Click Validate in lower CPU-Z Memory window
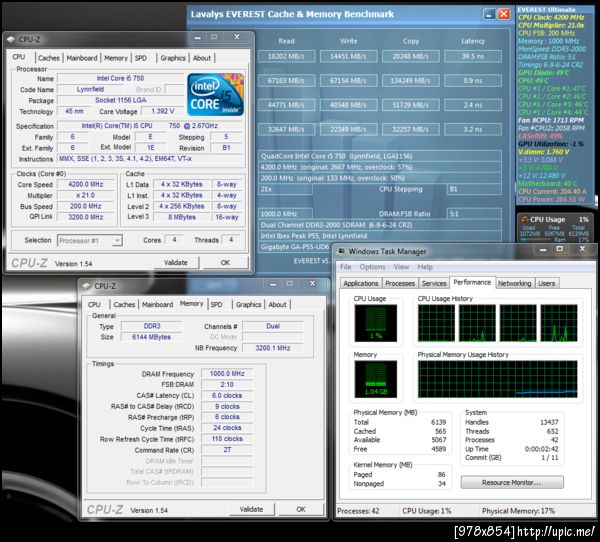The height and width of the screenshot is (542, 600). [251, 509]
